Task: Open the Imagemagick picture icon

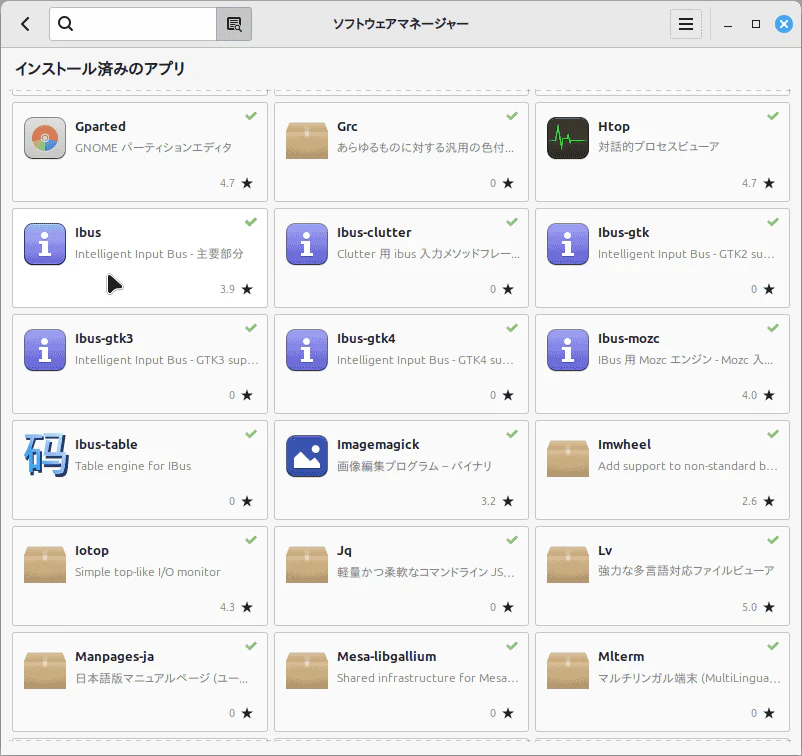Action: 307,456
